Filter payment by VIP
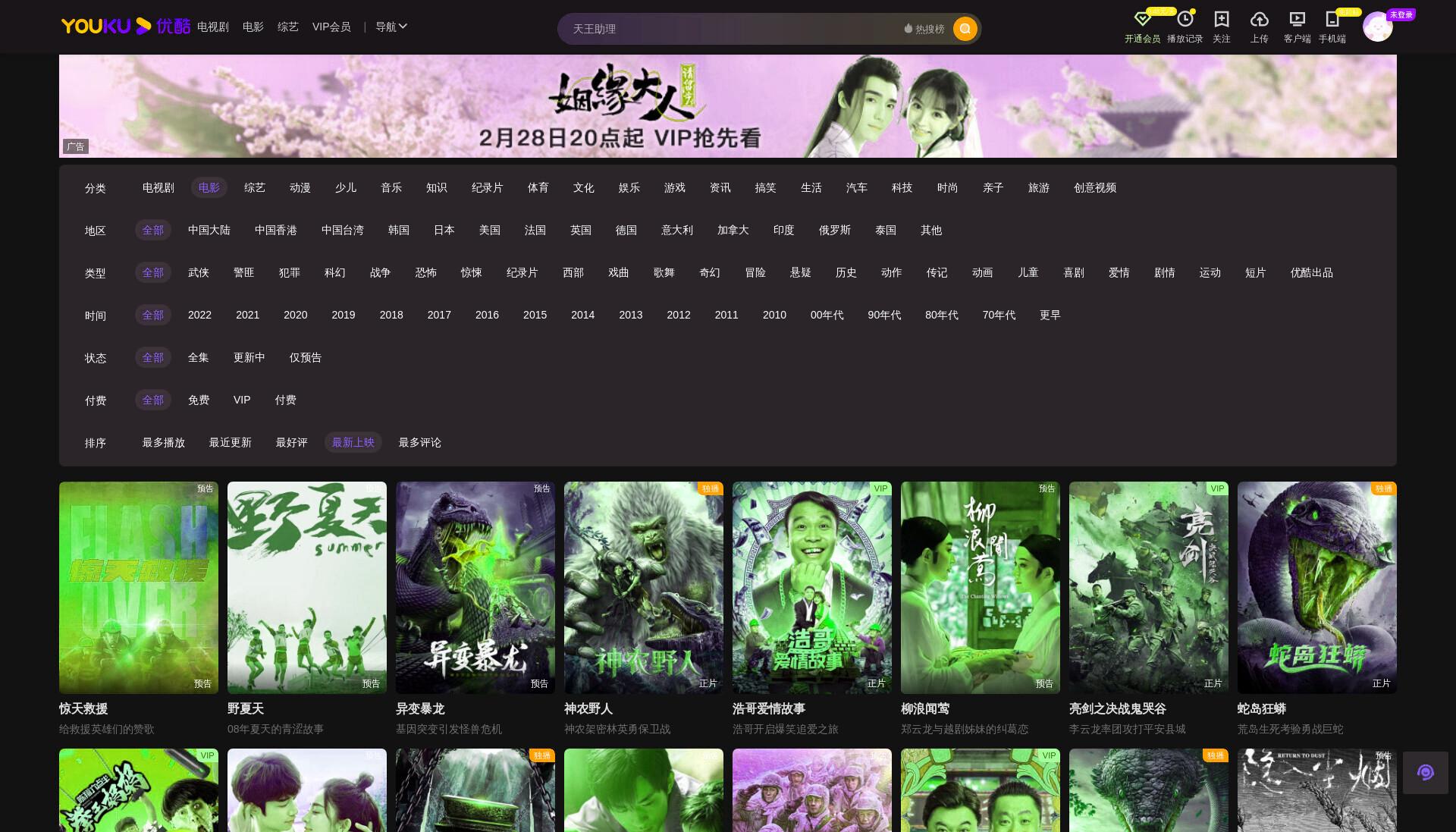Screen dimensions: 1456x832 click(x=242, y=400)
